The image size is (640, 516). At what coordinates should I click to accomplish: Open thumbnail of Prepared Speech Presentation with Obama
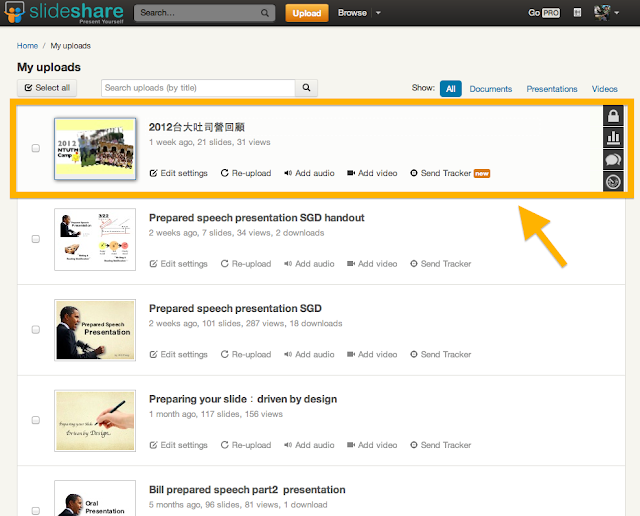pos(95,330)
